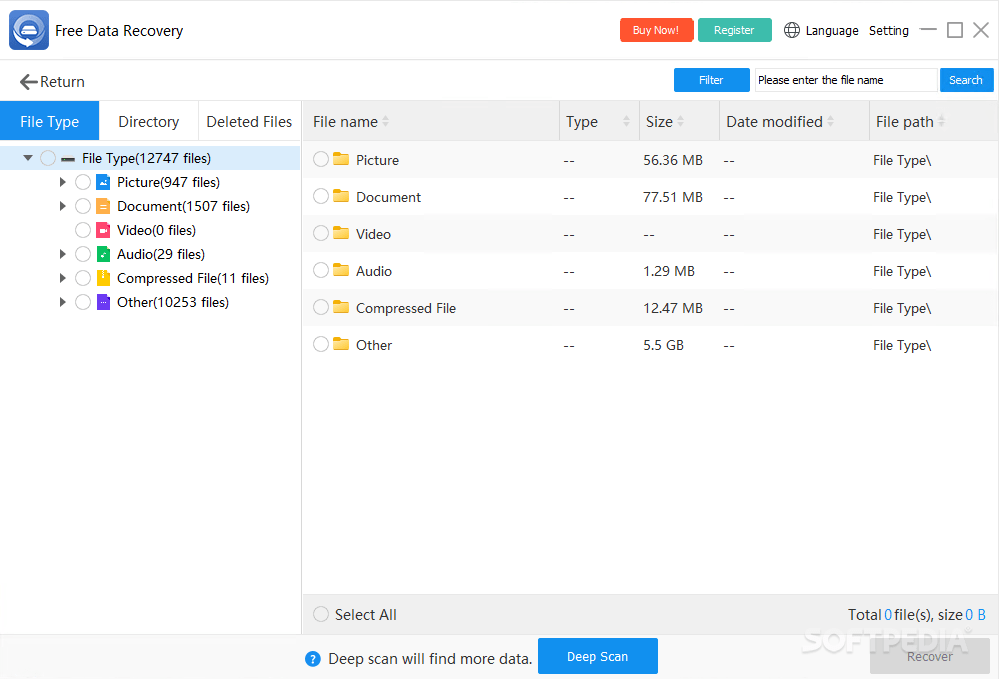Sort by Size using sort arrows
The width and height of the screenshot is (999, 679).
pos(680,121)
